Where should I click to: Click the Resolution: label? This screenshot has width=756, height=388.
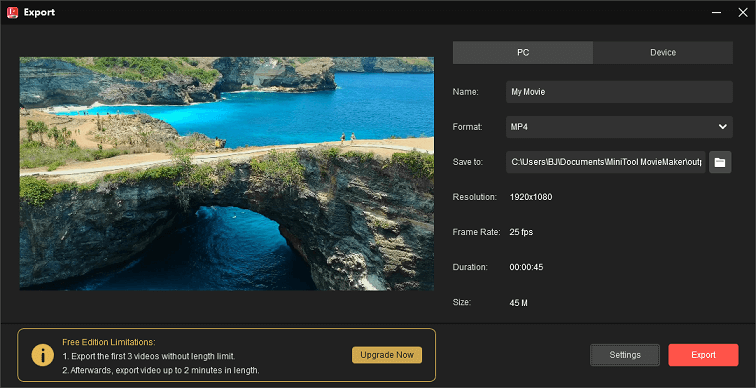click(x=474, y=197)
